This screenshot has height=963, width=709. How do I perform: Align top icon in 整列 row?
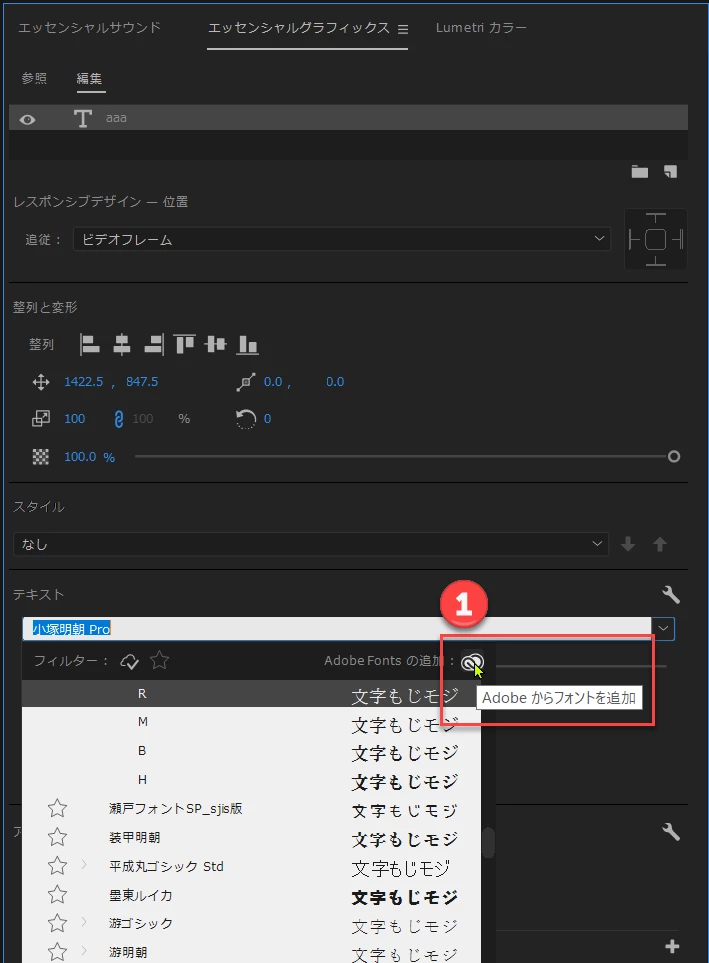pos(184,344)
